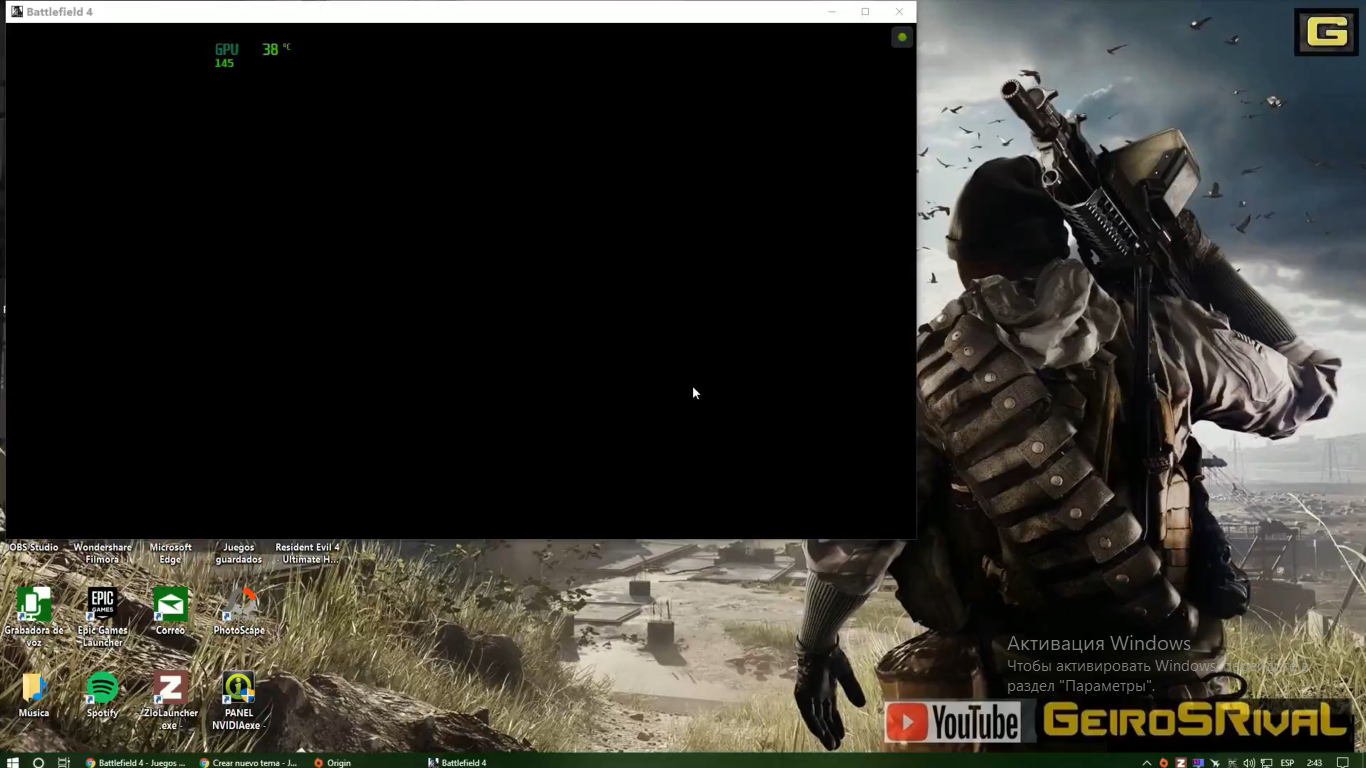Open Task View on the taskbar
The height and width of the screenshot is (768, 1366).
point(63,762)
